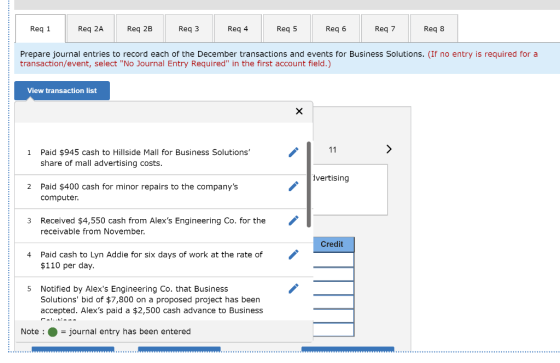Switch to Req 2B tab
The width and height of the screenshot is (560, 363).
pos(140,29)
